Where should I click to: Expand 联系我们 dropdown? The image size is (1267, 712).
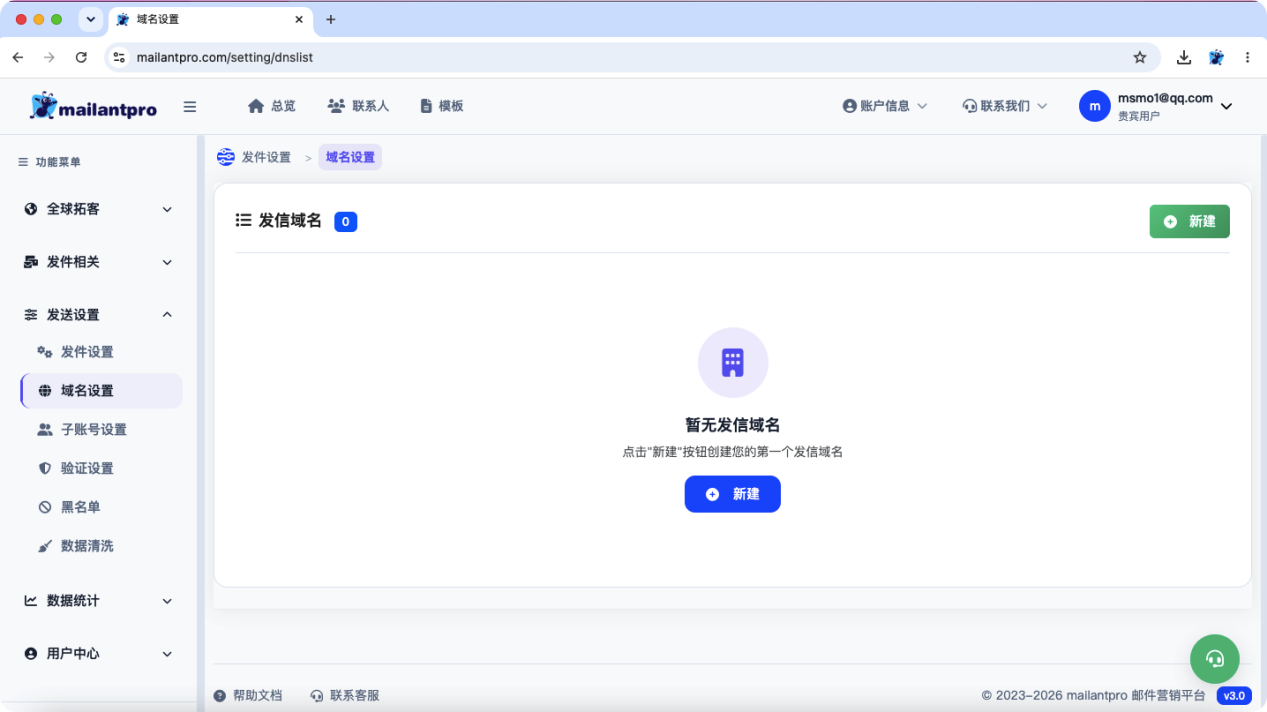[x=1005, y=106]
